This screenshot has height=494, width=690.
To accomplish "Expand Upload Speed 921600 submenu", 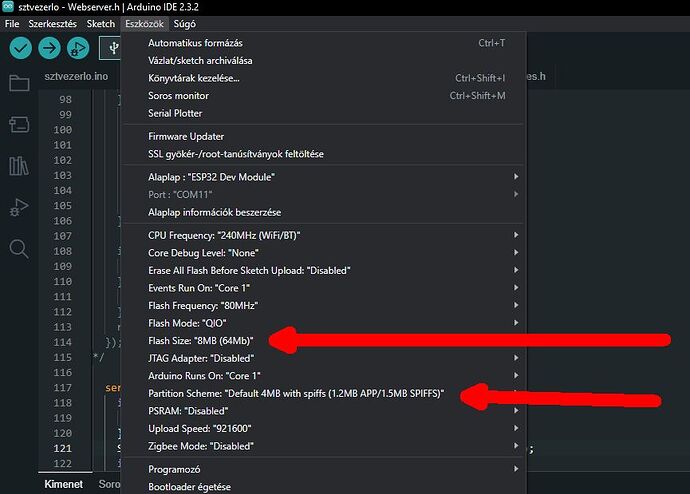I will coord(323,428).
